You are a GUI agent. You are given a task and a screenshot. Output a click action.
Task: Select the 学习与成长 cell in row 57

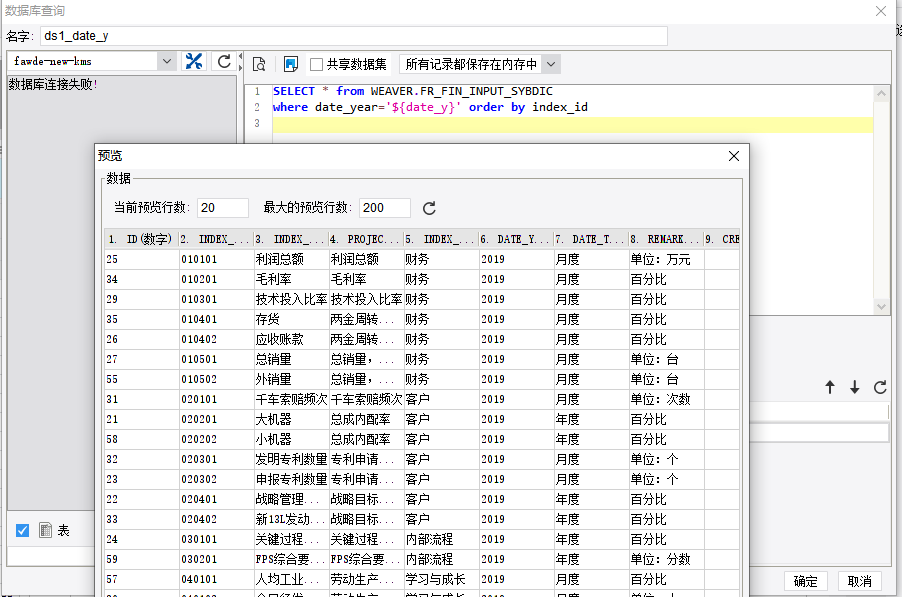coord(441,579)
